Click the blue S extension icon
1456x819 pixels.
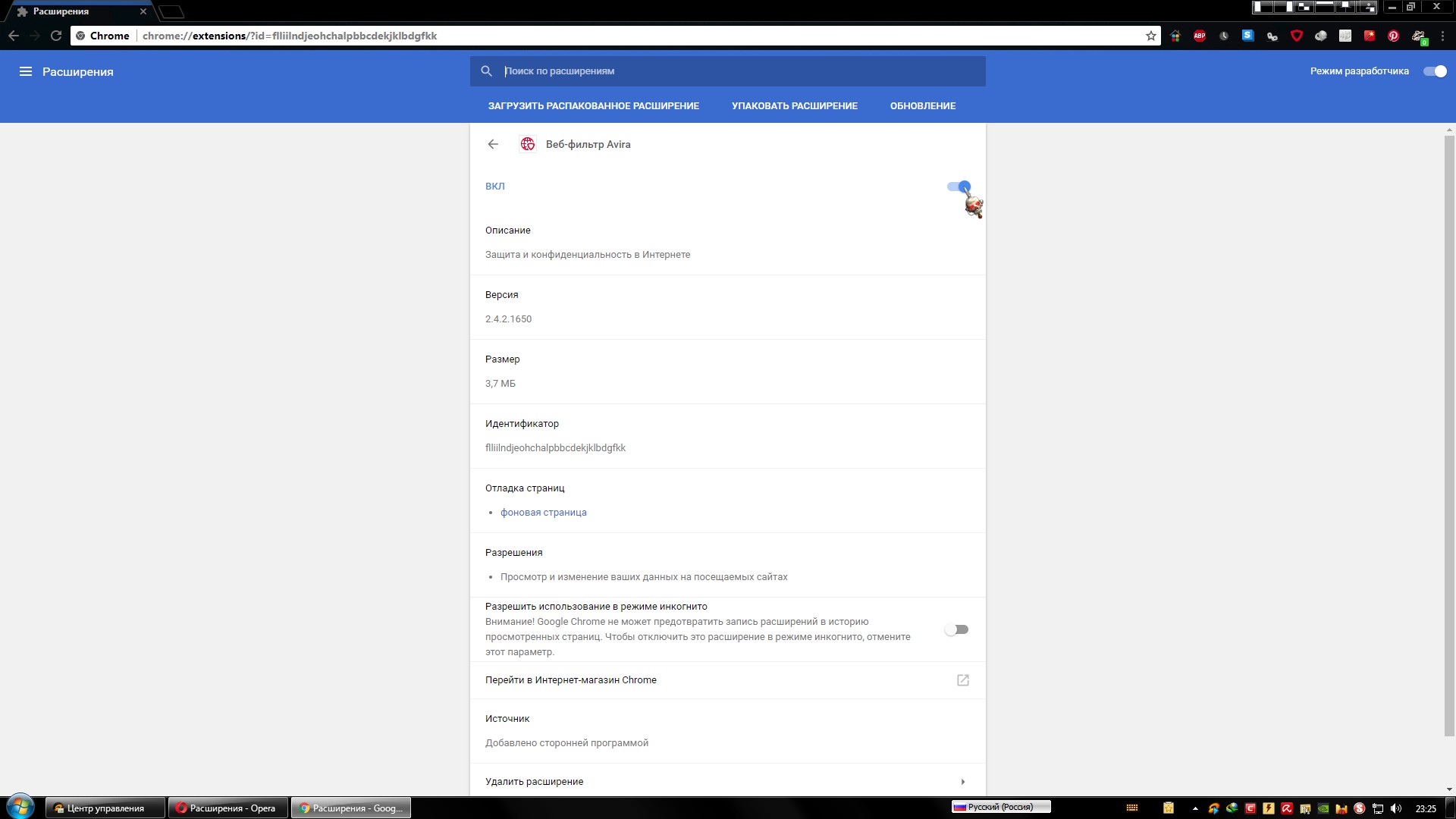1248,36
